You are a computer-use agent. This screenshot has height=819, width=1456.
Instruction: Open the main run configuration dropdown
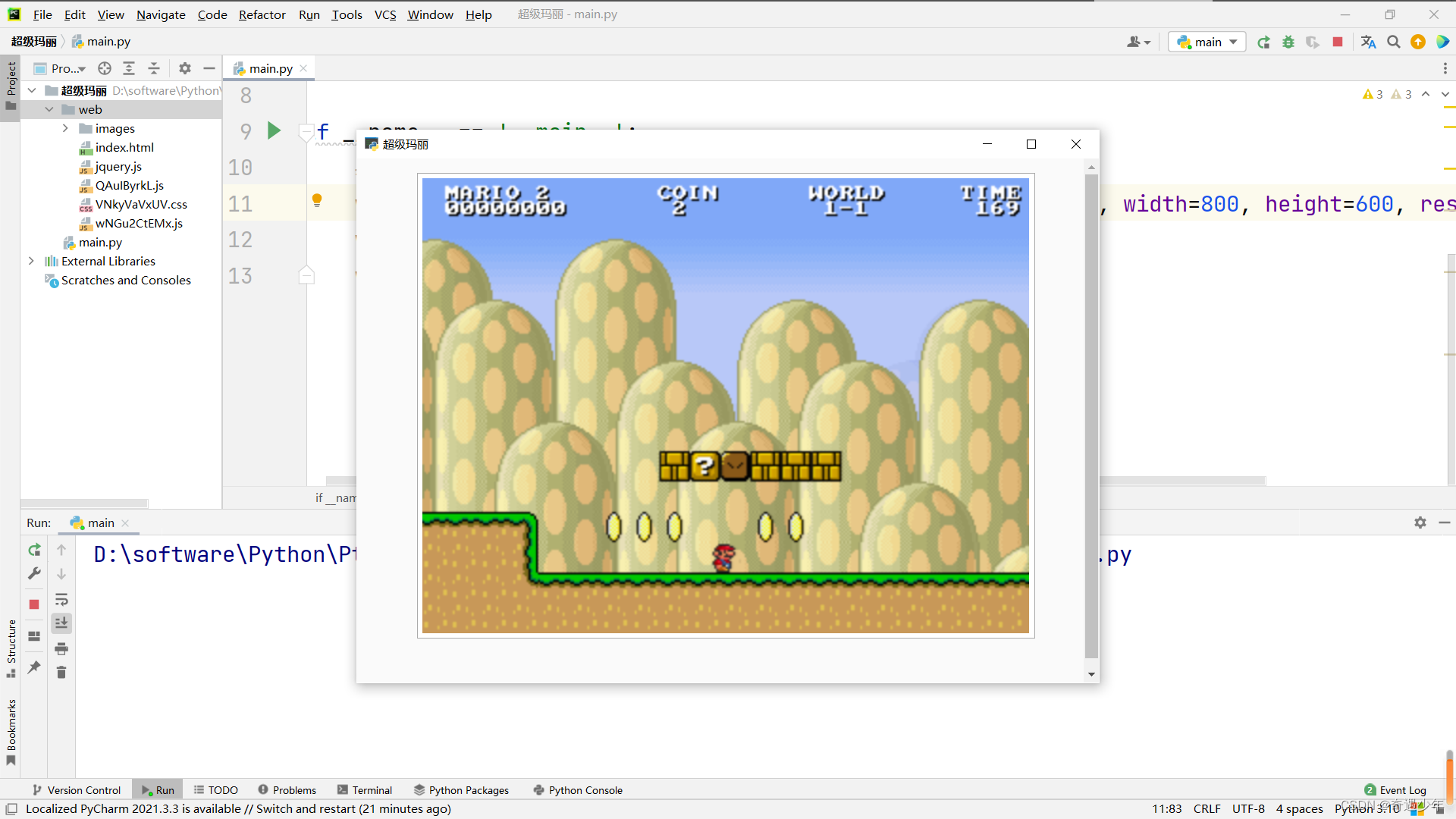(1207, 42)
